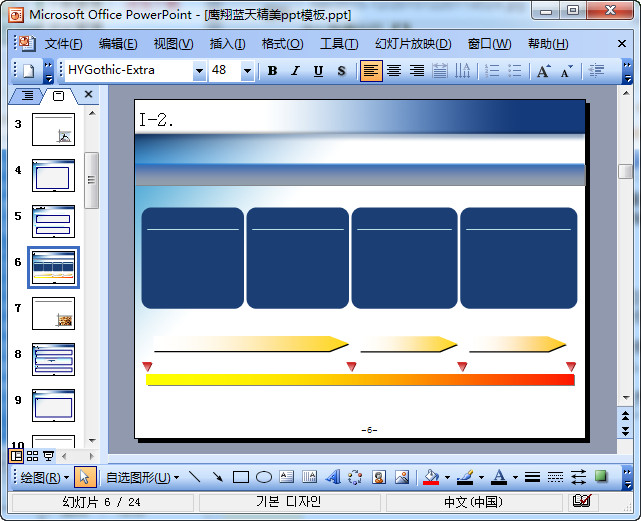The height and width of the screenshot is (521, 641).
Task: Open the font name dropdown
Action: (x=199, y=71)
